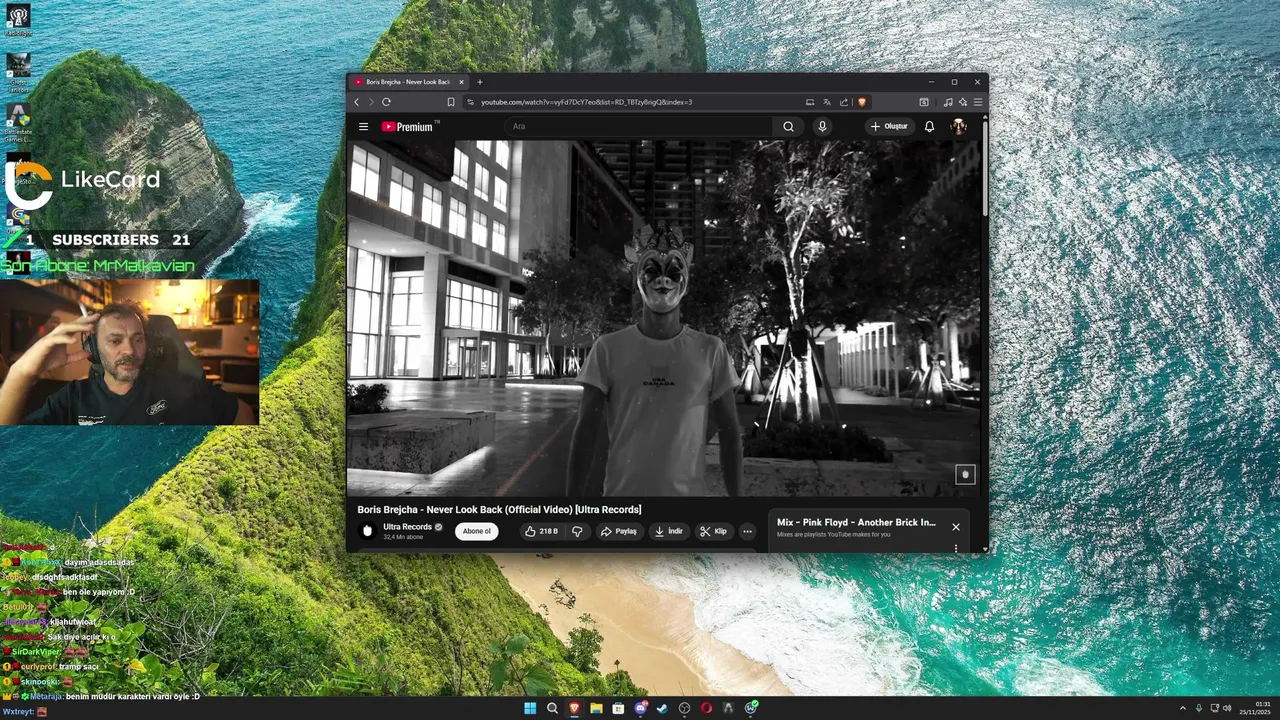Click the YouTube search magnifier button

pos(788,127)
